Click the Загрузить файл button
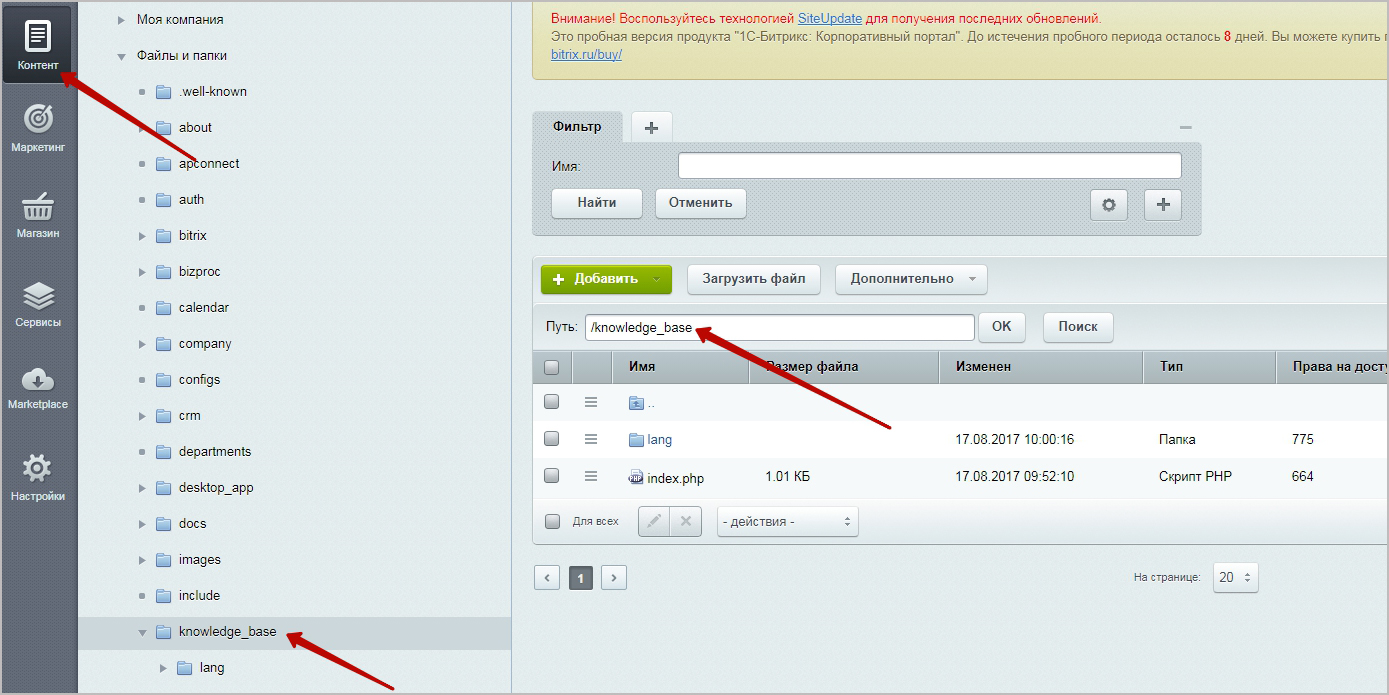 pos(753,279)
